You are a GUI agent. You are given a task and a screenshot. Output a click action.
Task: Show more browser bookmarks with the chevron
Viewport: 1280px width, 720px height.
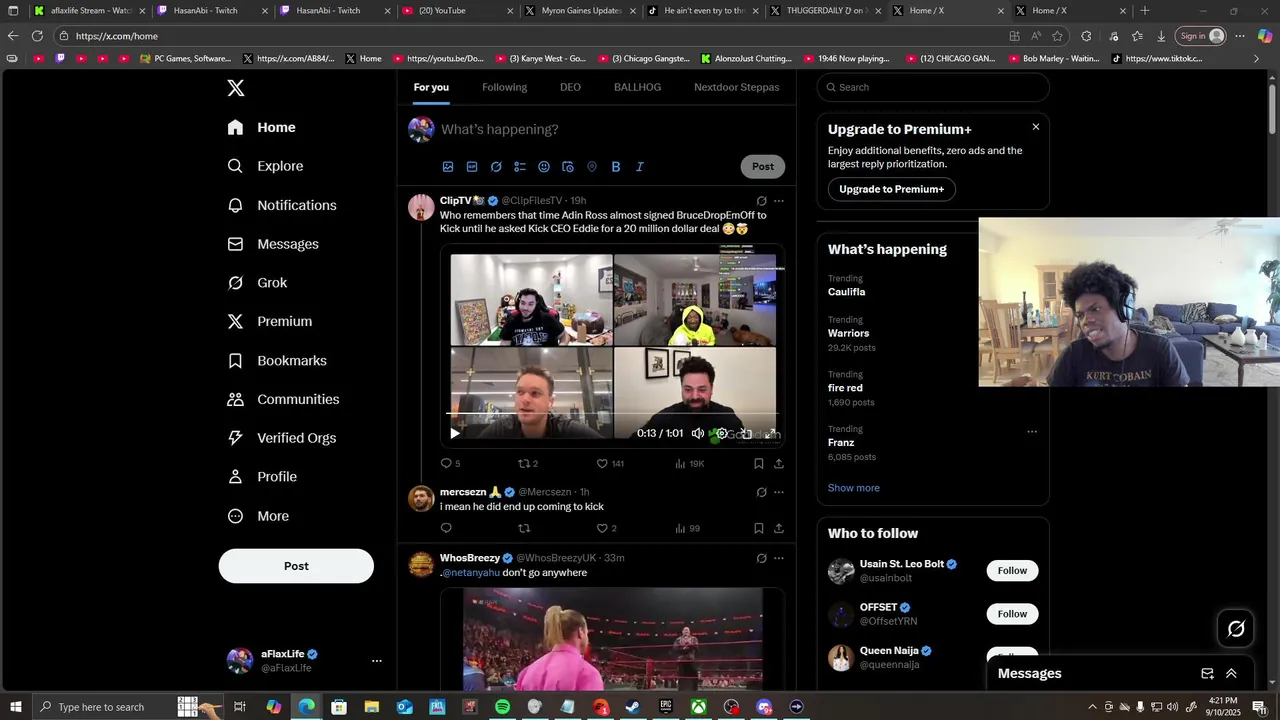pyautogui.click(x=1257, y=59)
